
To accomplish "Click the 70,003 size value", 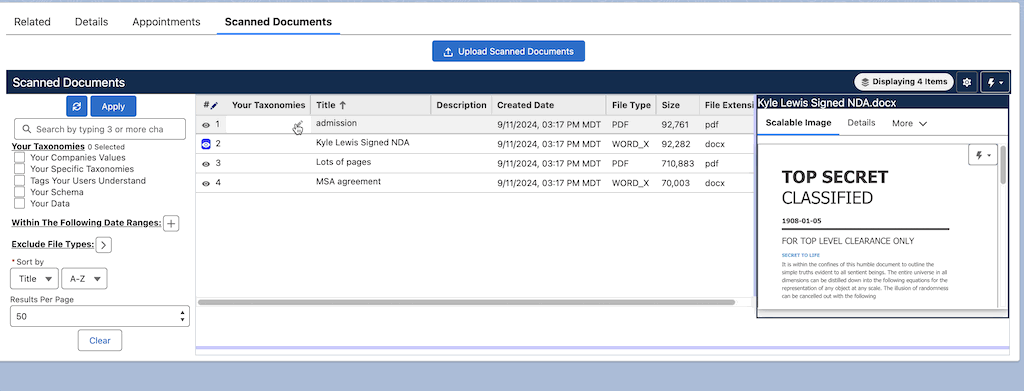I will 675,183.
